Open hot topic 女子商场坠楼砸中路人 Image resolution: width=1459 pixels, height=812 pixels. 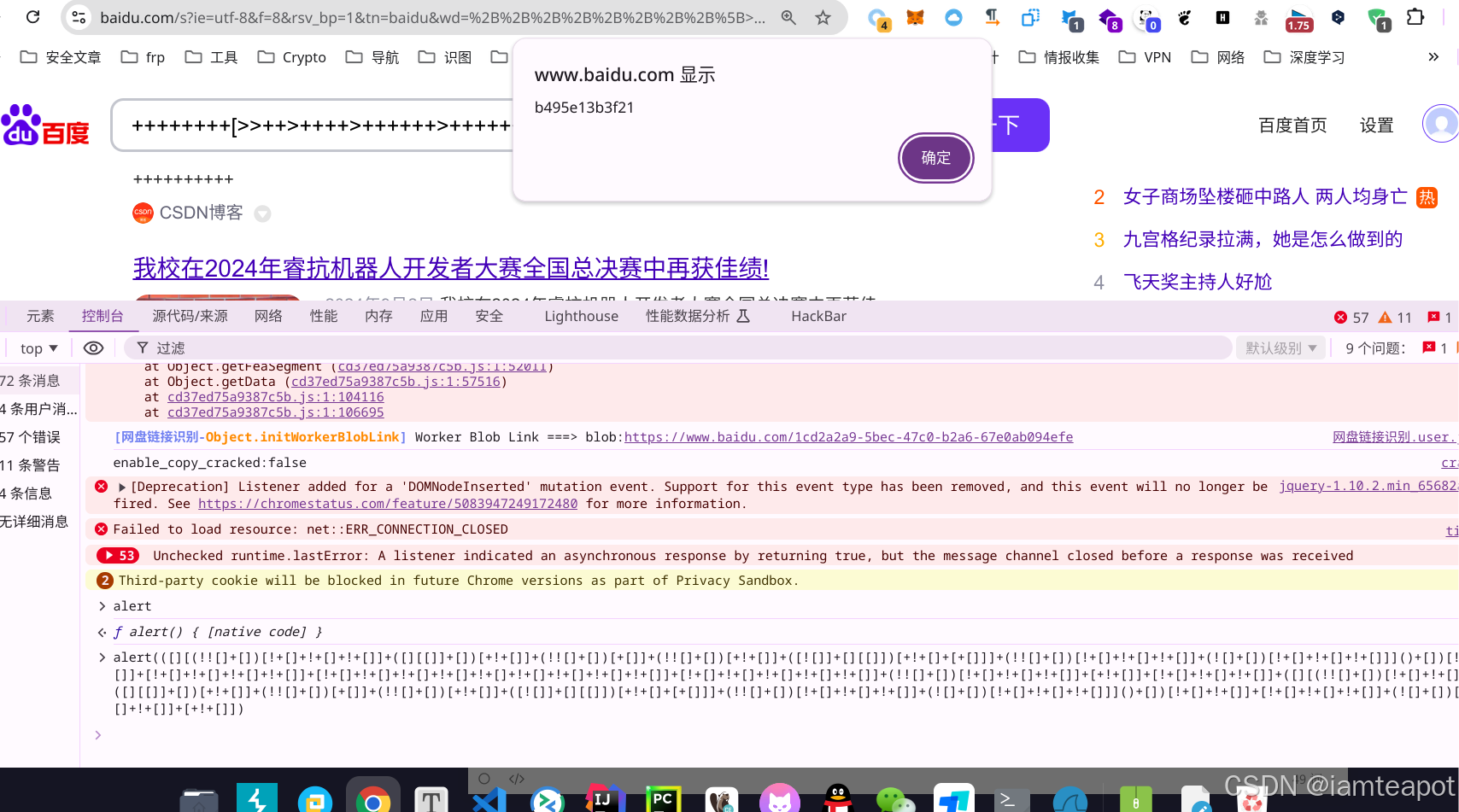click(1264, 197)
